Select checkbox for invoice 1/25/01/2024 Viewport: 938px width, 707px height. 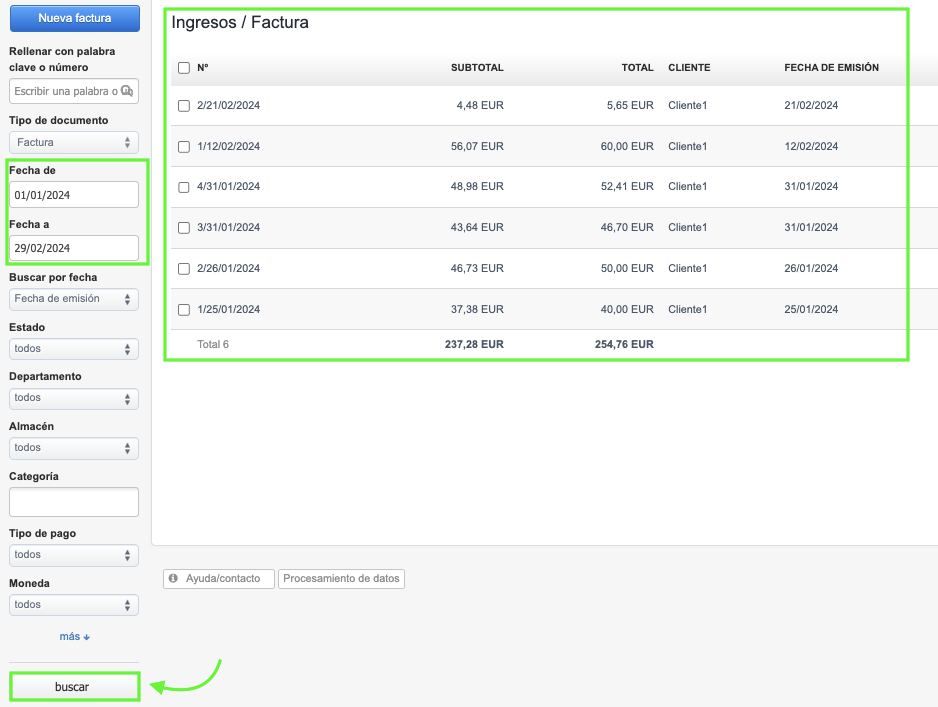(183, 310)
